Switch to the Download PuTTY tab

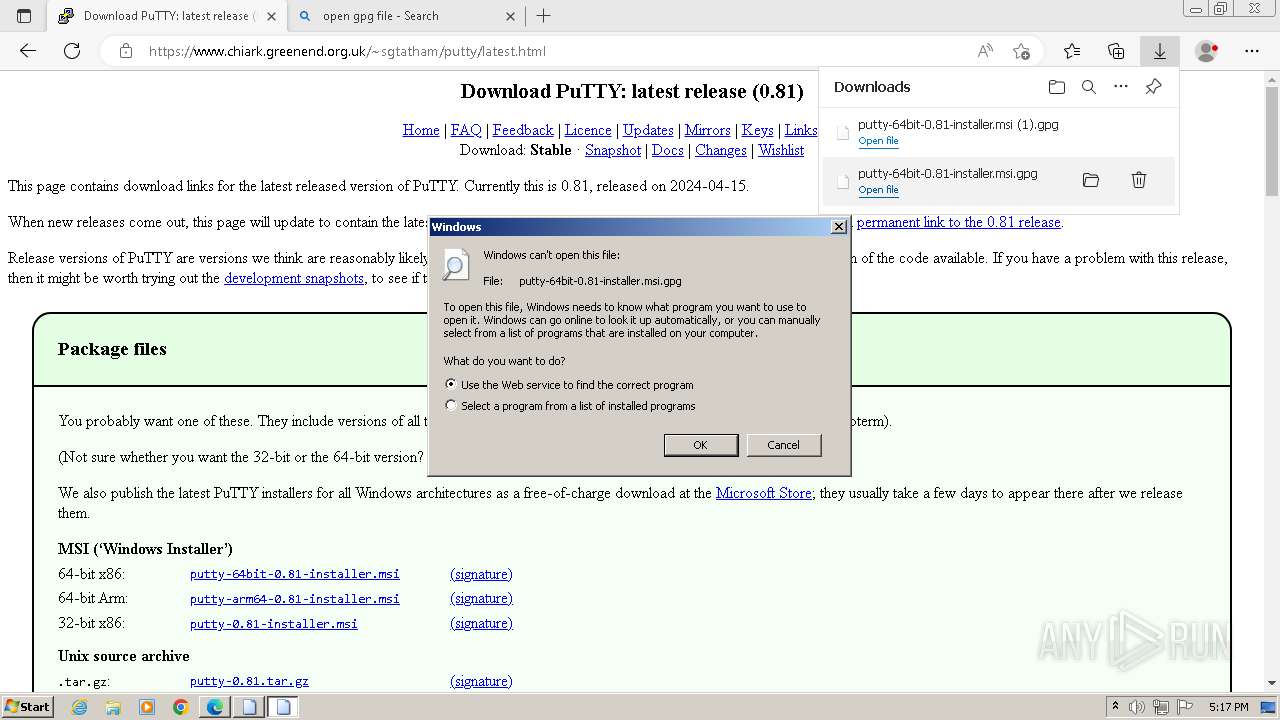point(166,16)
